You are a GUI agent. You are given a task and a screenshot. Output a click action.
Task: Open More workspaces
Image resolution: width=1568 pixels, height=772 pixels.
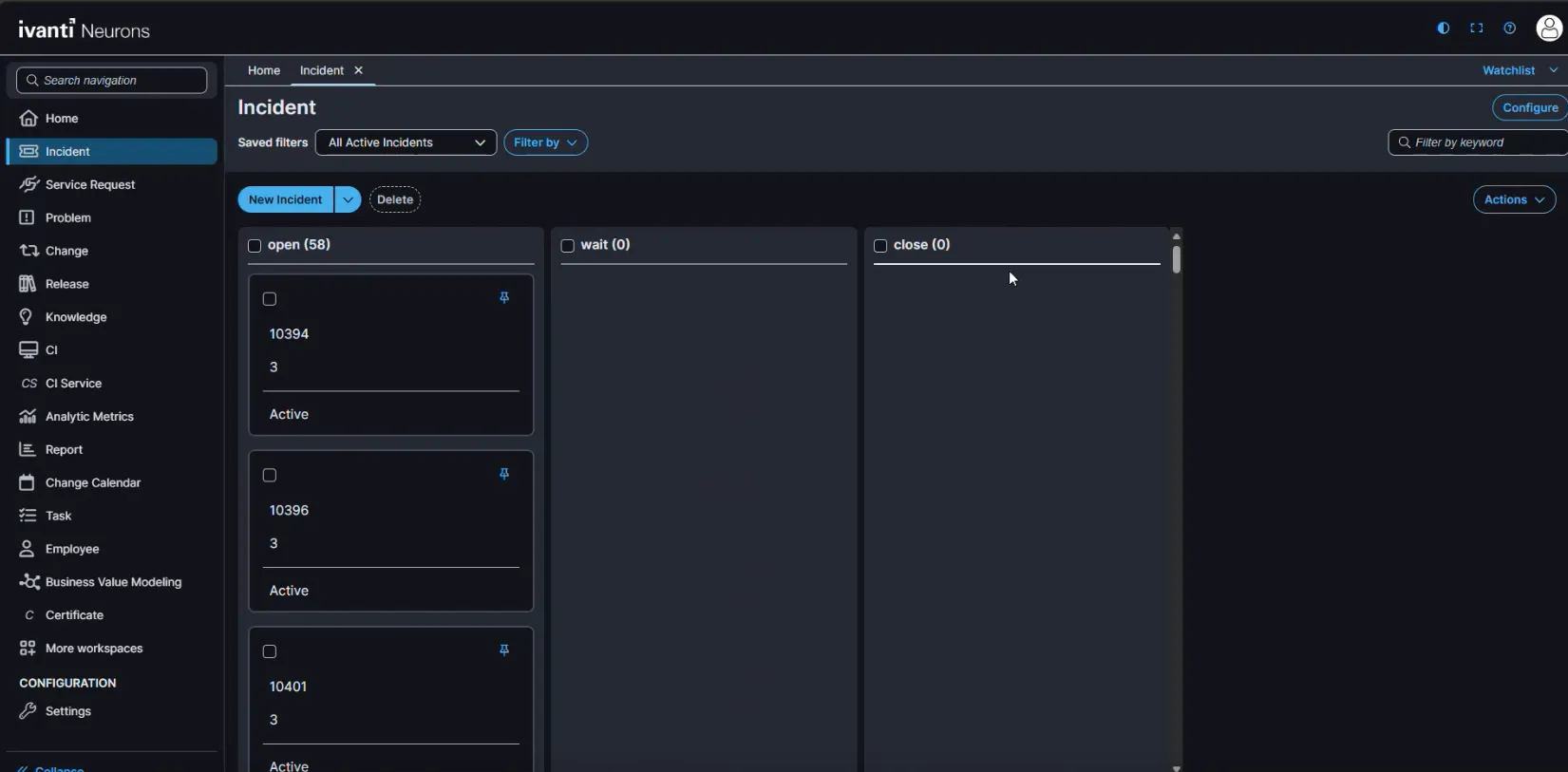111,649
